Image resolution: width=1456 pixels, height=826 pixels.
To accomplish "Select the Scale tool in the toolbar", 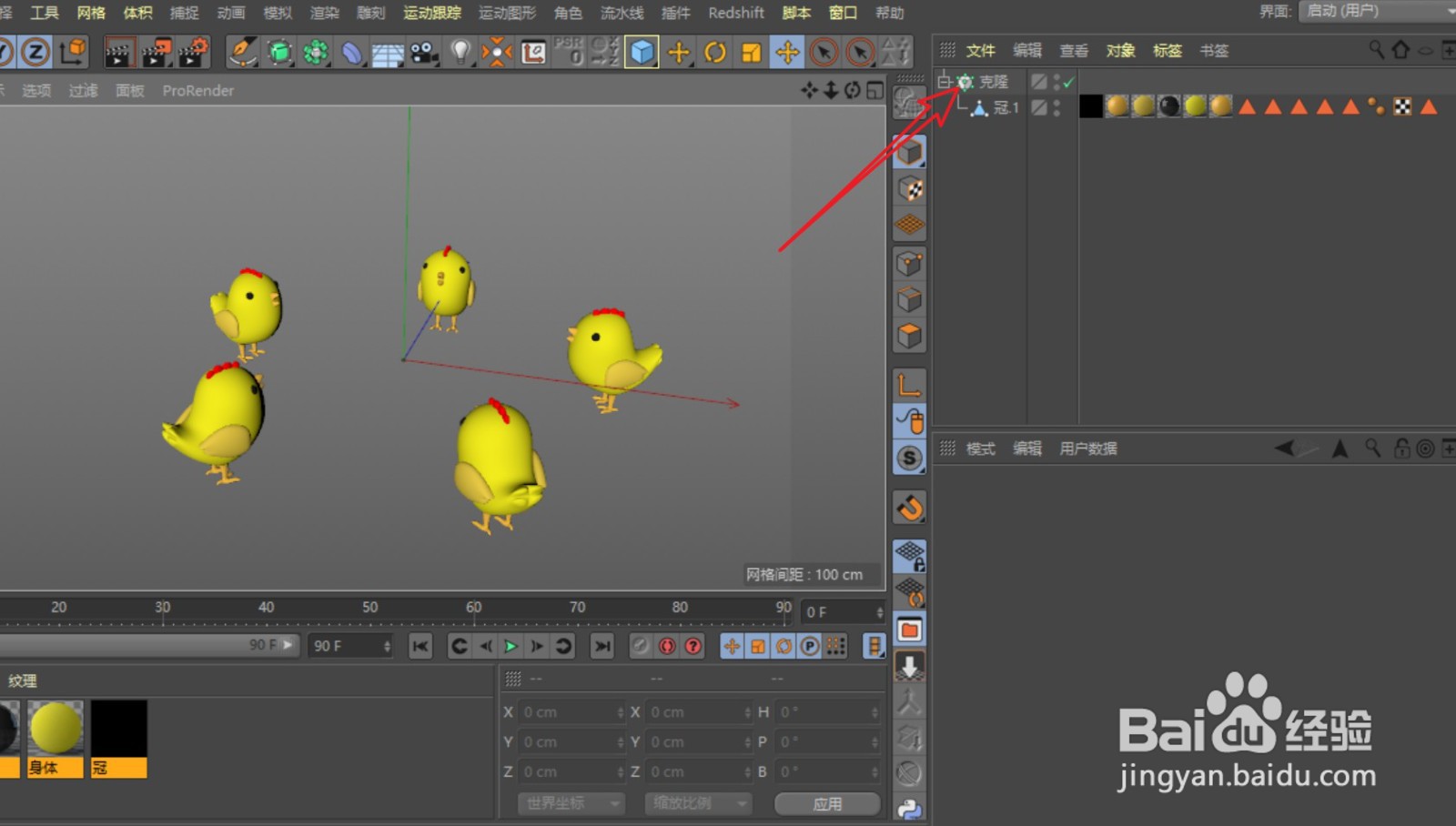I will [x=751, y=52].
